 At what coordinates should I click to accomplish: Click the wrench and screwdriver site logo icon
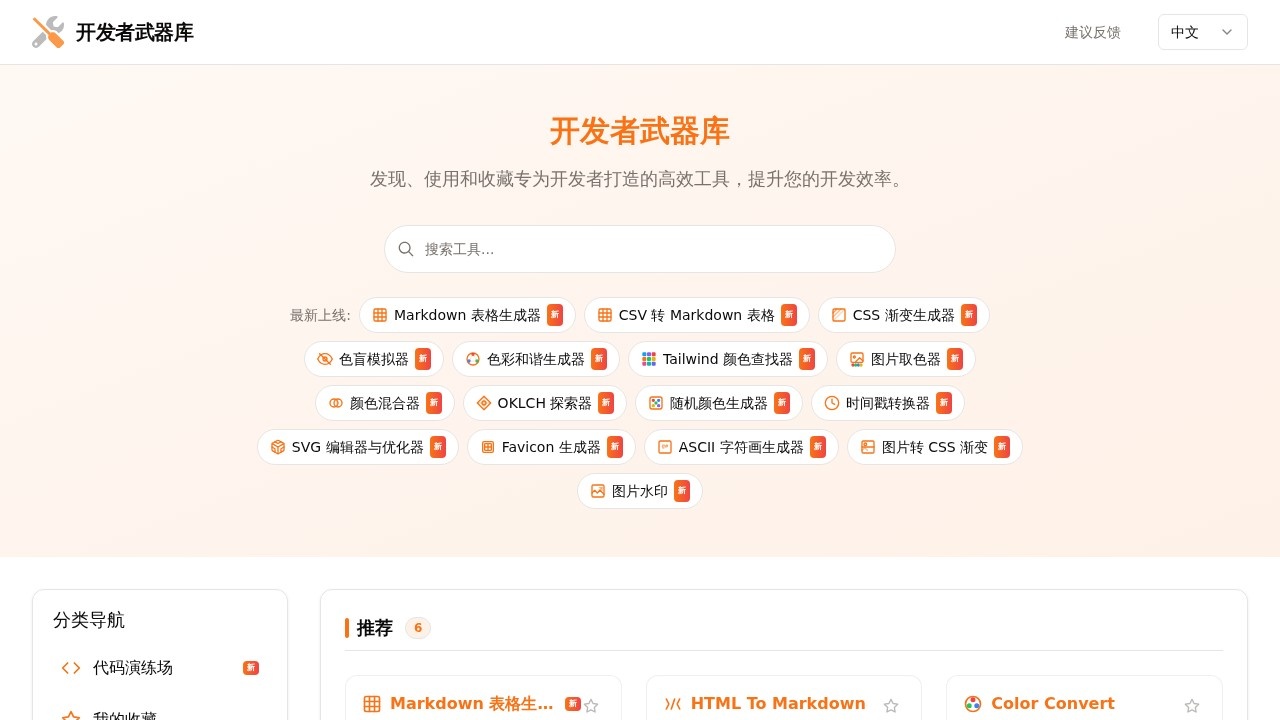point(47,32)
